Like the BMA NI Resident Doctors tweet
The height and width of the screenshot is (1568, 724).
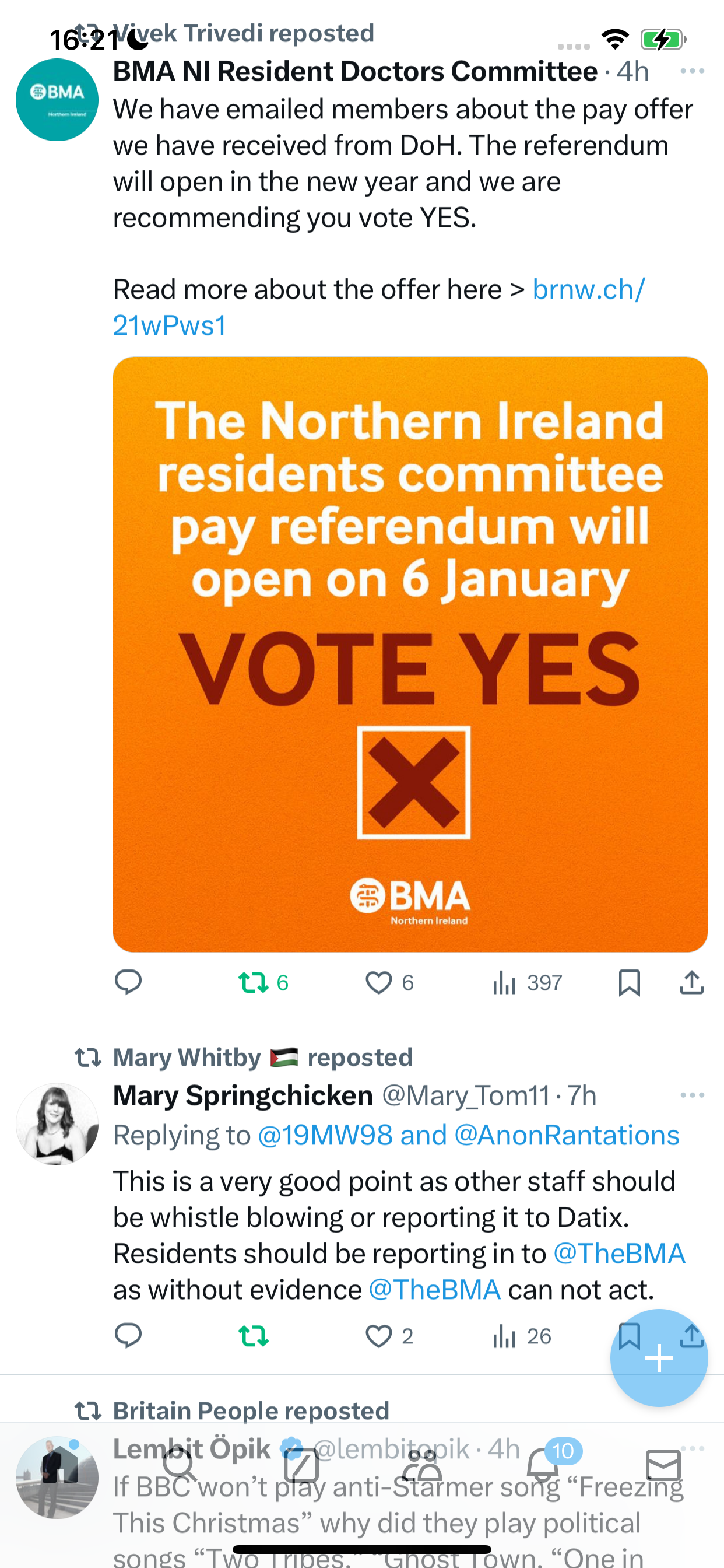pos(389,982)
